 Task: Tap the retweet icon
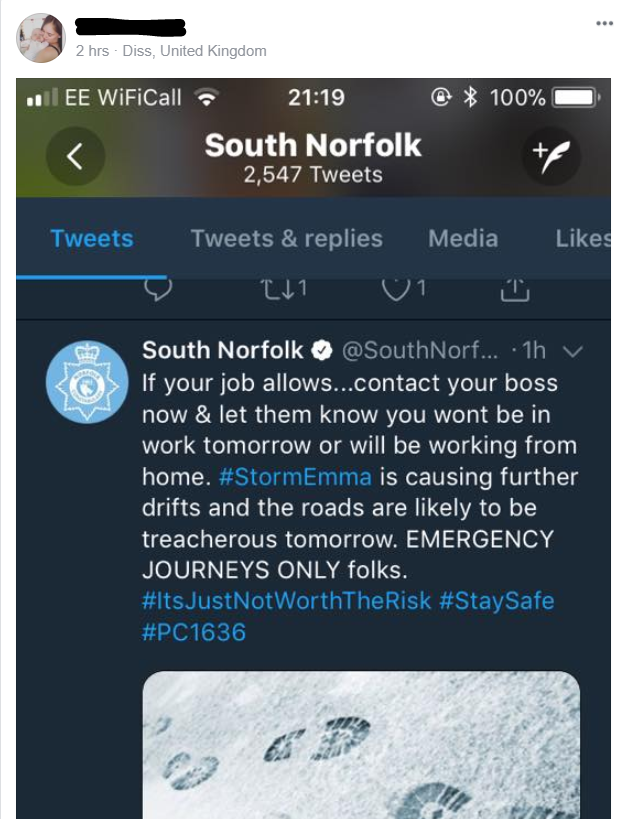282,289
